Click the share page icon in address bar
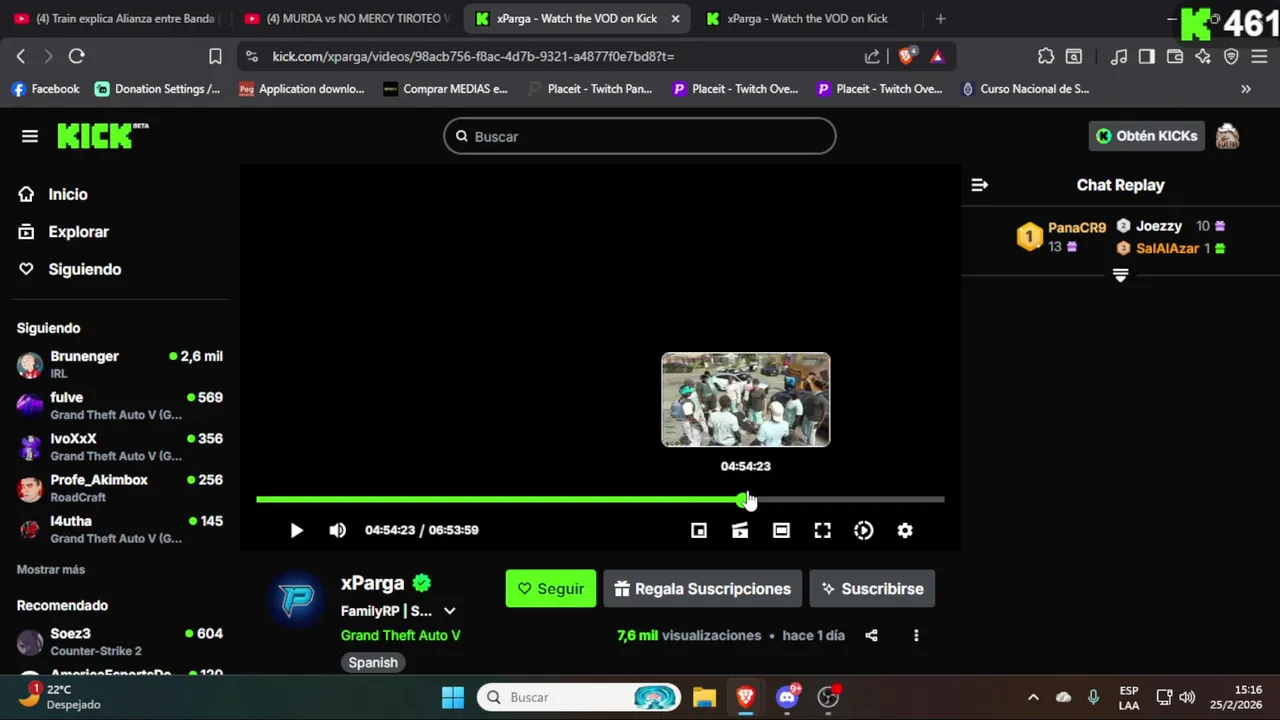The height and width of the screenshot is (720, 1280). [x=872, y=57]
